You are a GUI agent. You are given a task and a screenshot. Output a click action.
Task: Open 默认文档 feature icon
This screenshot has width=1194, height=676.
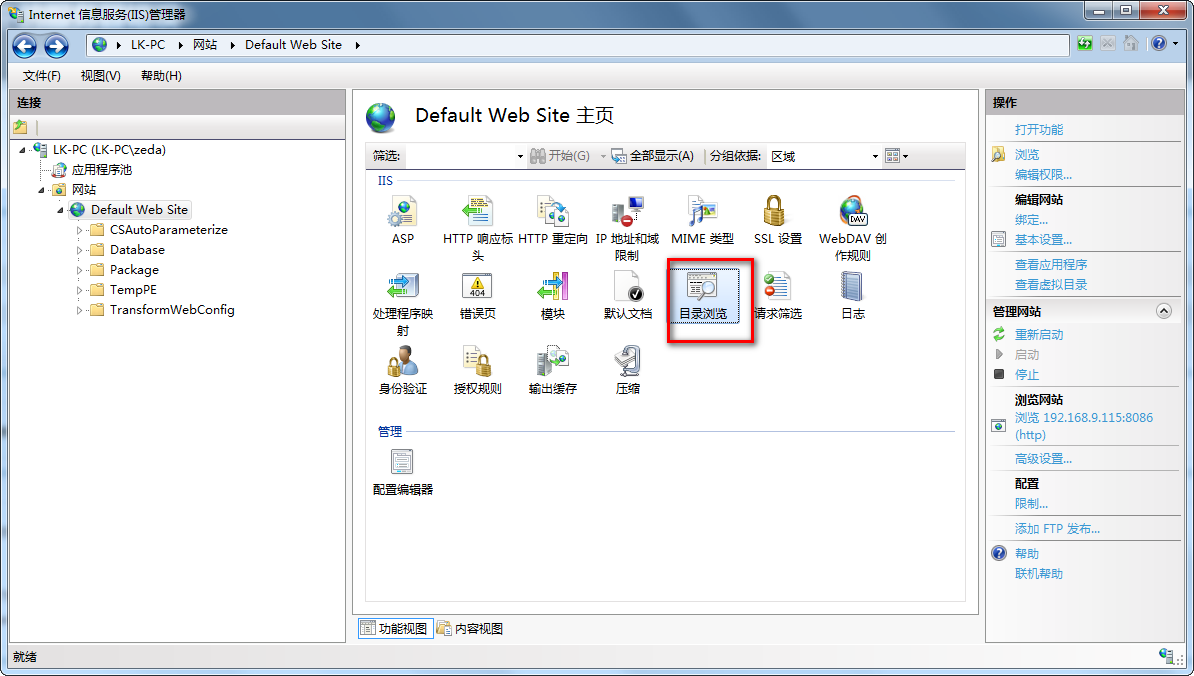pyautogui.click(x=627, y=295)
